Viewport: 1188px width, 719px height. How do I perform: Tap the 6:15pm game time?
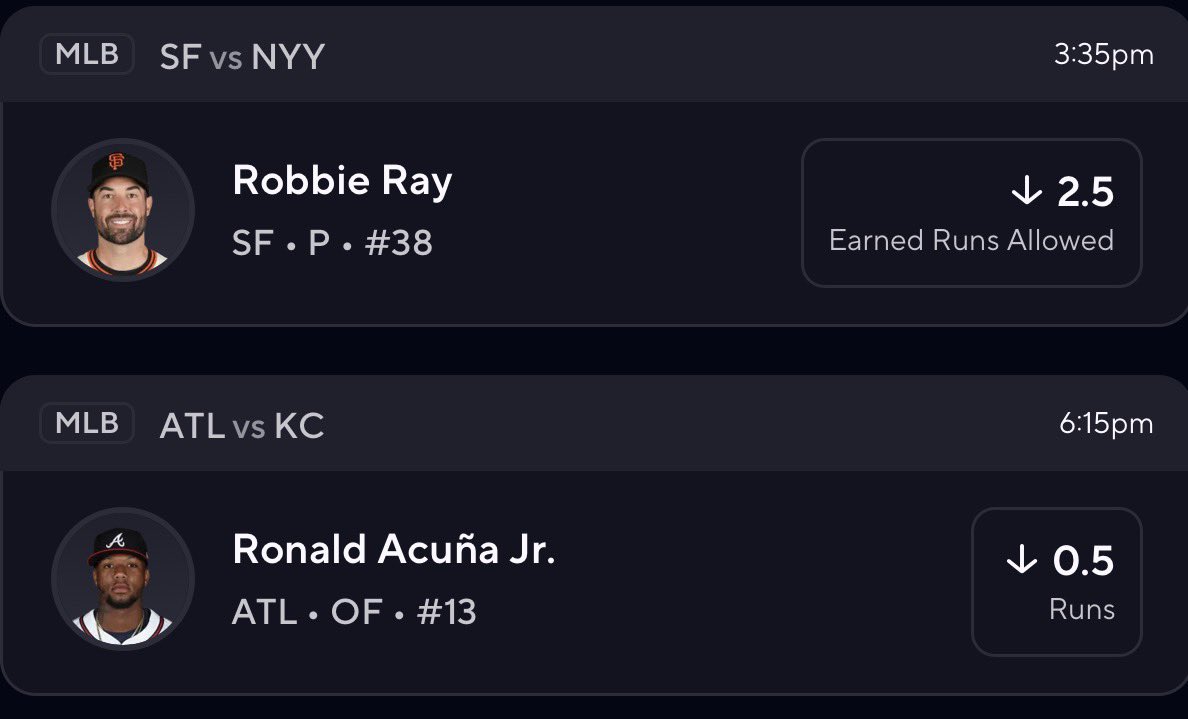pyautogui.click(x=1105, y=424)
